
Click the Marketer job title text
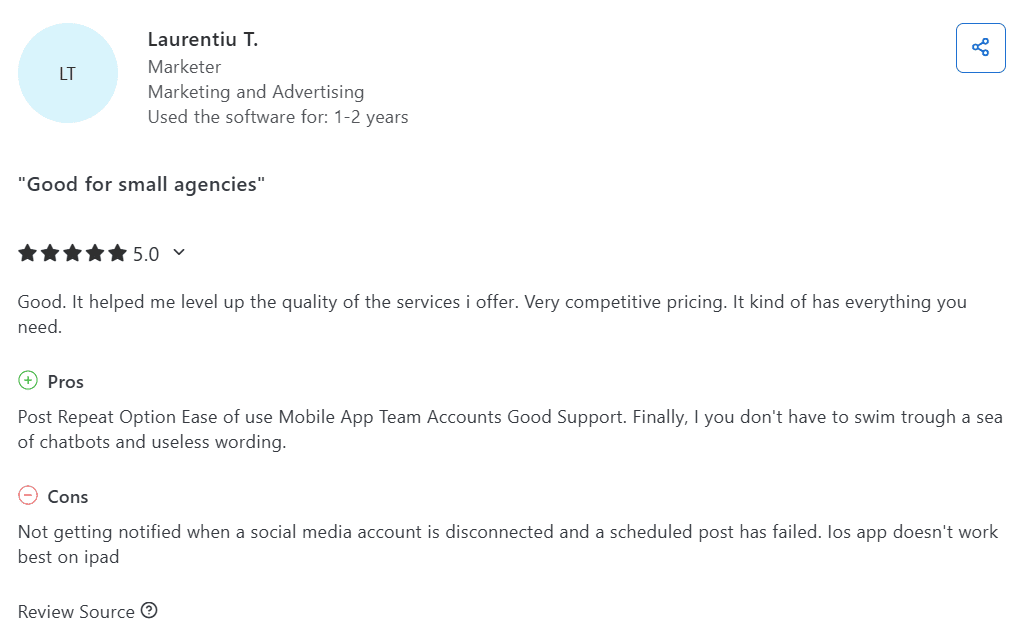[x=184, y=67]
